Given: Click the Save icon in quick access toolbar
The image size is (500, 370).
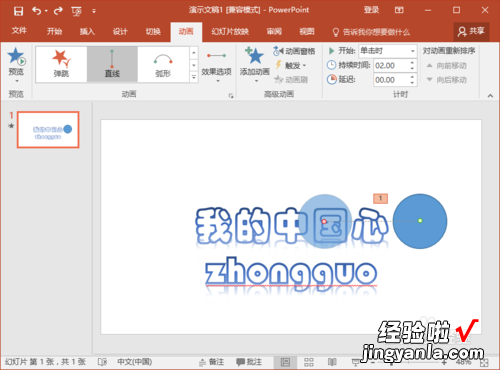Looking at the screenshot, I should coord(18,11).
